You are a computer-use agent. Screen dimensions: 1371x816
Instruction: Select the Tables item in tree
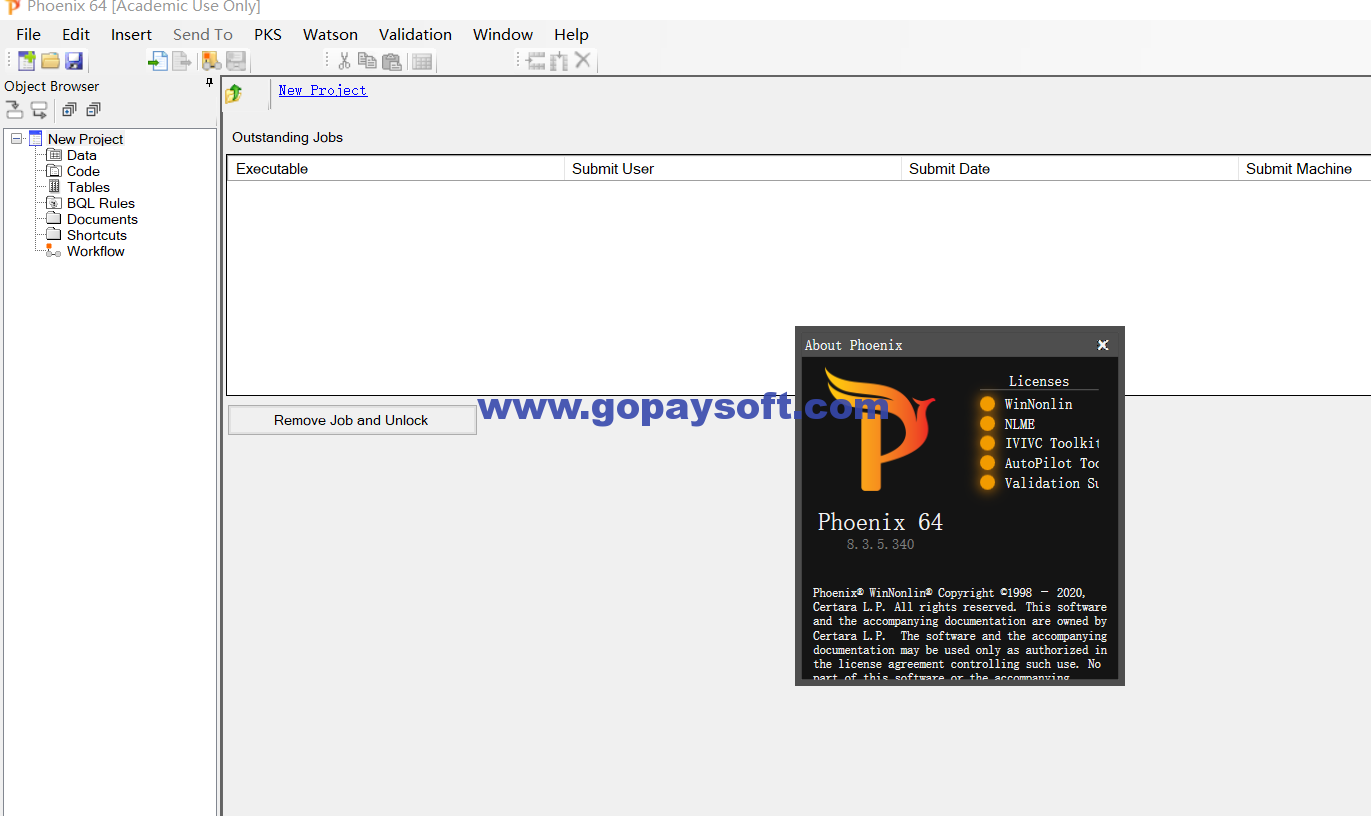(x=88, y=187)
